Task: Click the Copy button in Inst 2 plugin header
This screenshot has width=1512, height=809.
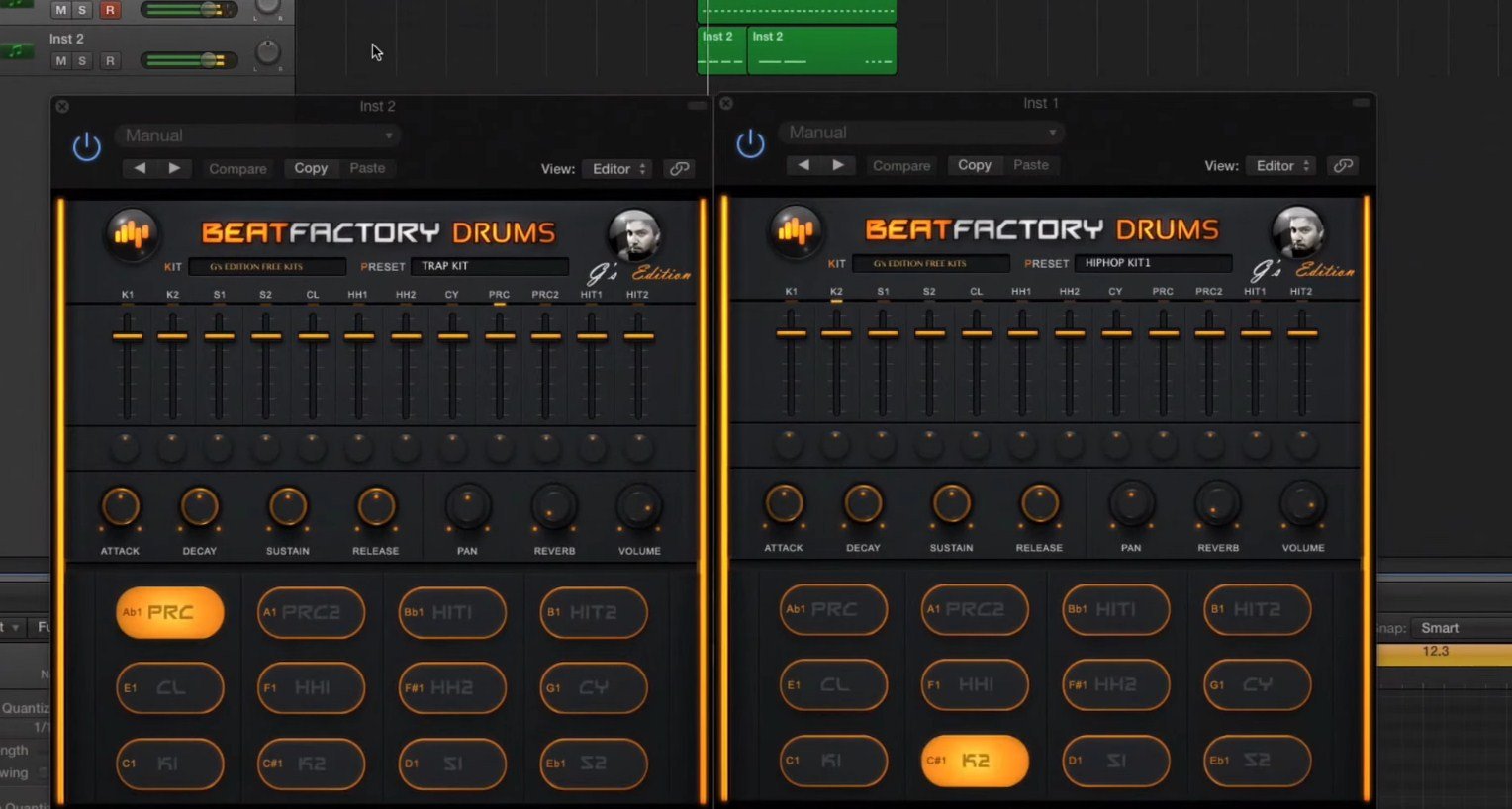Action: (x=311, y=168)
